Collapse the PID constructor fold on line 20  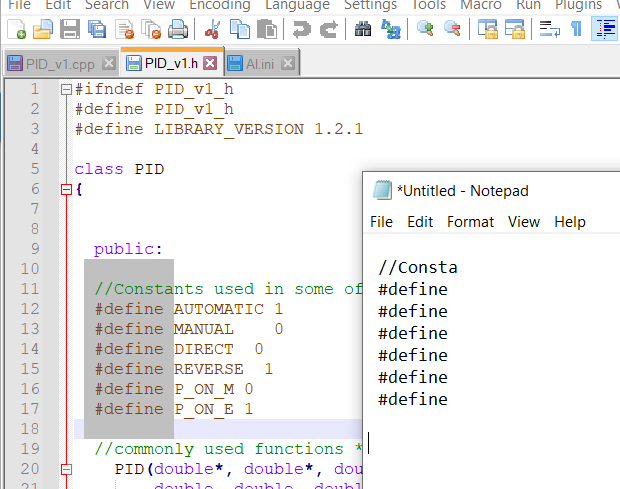(x=66, y=470)
